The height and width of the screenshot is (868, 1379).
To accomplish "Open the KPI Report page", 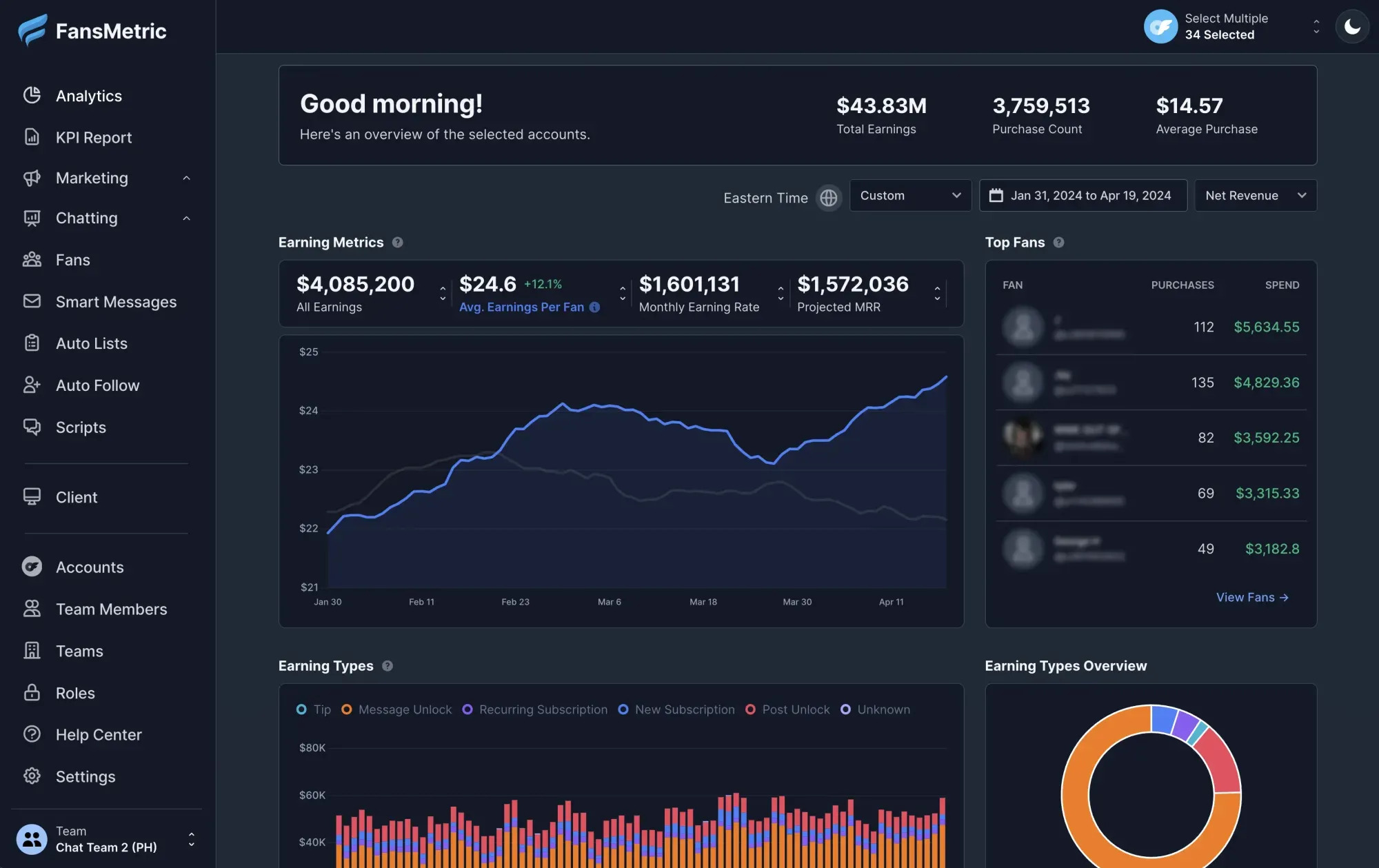I will [93, 137].
